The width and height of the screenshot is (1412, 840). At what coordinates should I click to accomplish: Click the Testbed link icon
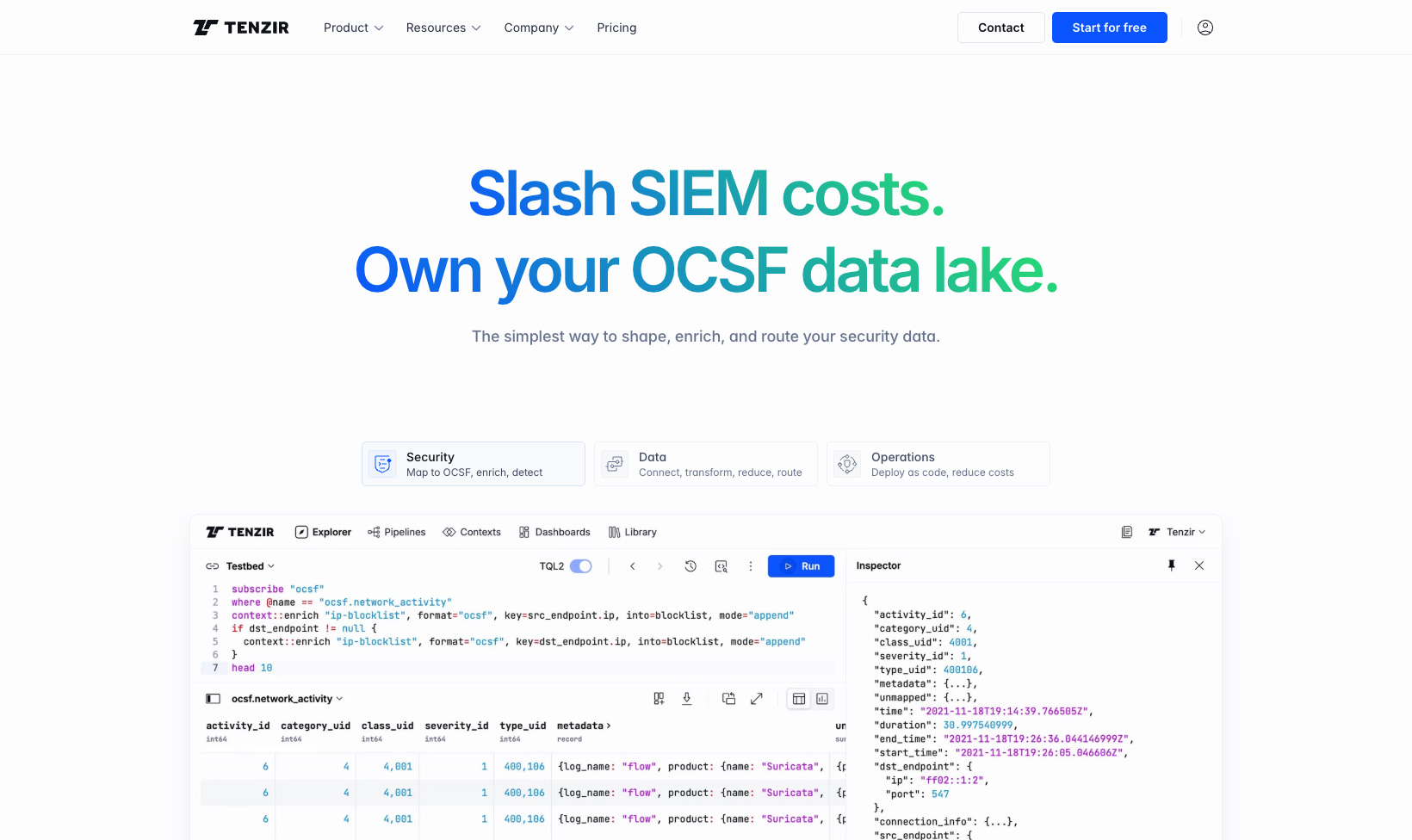[x=213, y=566]
